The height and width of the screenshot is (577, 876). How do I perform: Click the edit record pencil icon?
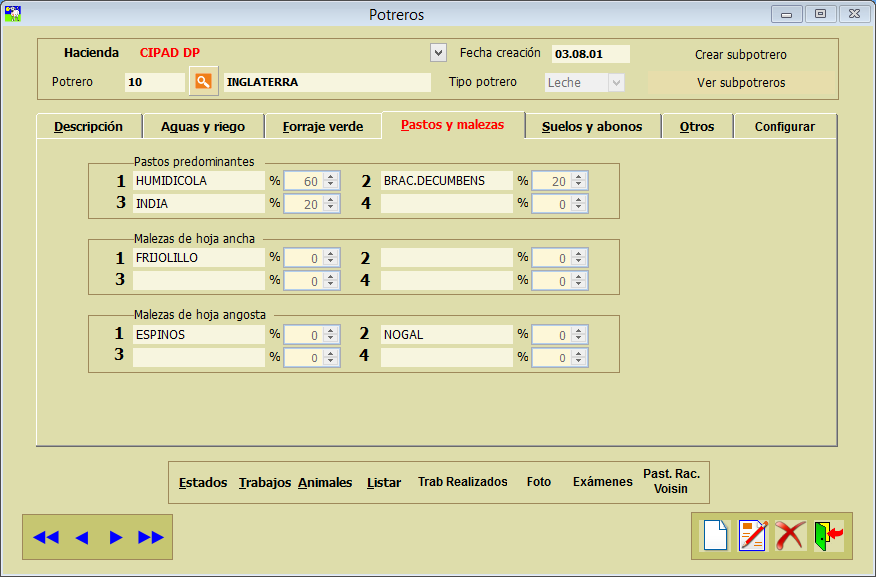(x=752, y=536)
